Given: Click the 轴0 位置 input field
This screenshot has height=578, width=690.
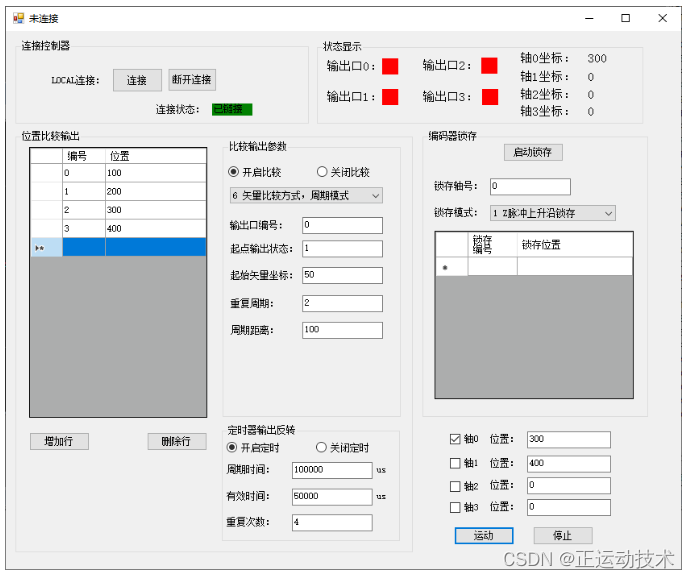Looking at the screenshot, I should click(569, 439).
